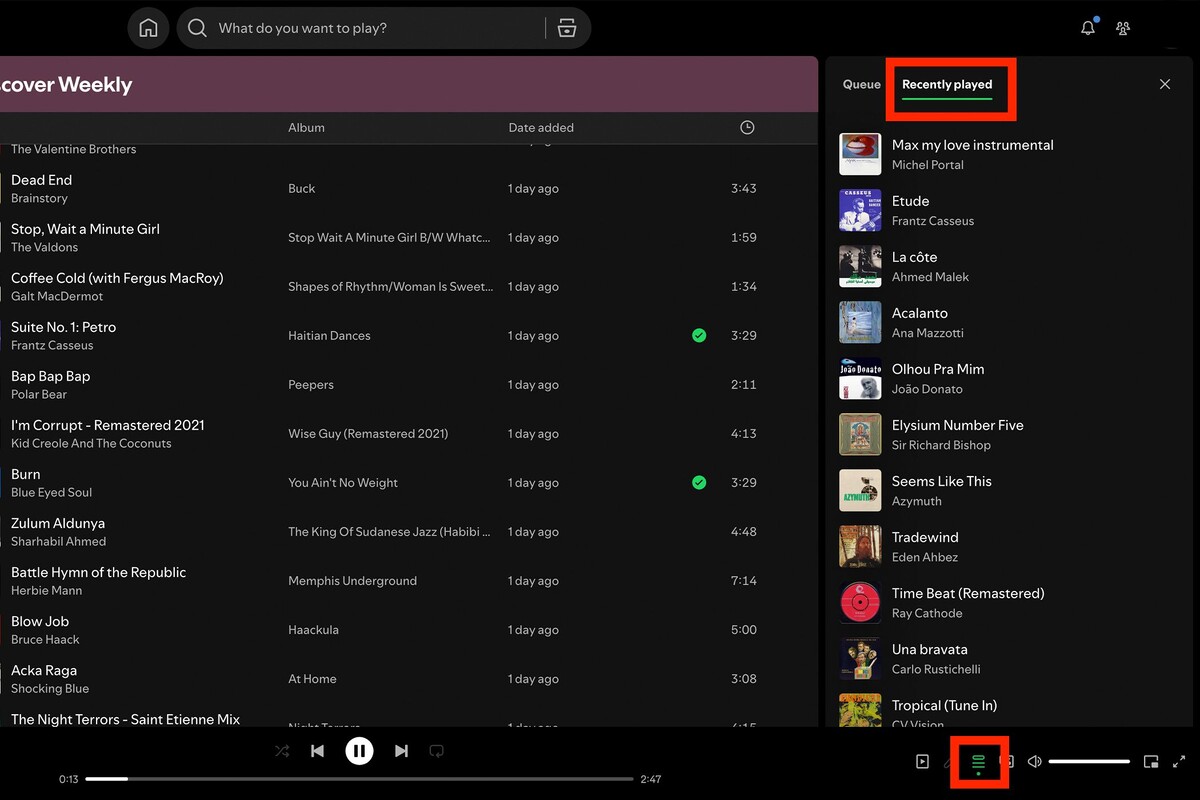1200x800 pixels.
Task: Click Olhou Pra Mim album art
Action: [x=860, y=378]
